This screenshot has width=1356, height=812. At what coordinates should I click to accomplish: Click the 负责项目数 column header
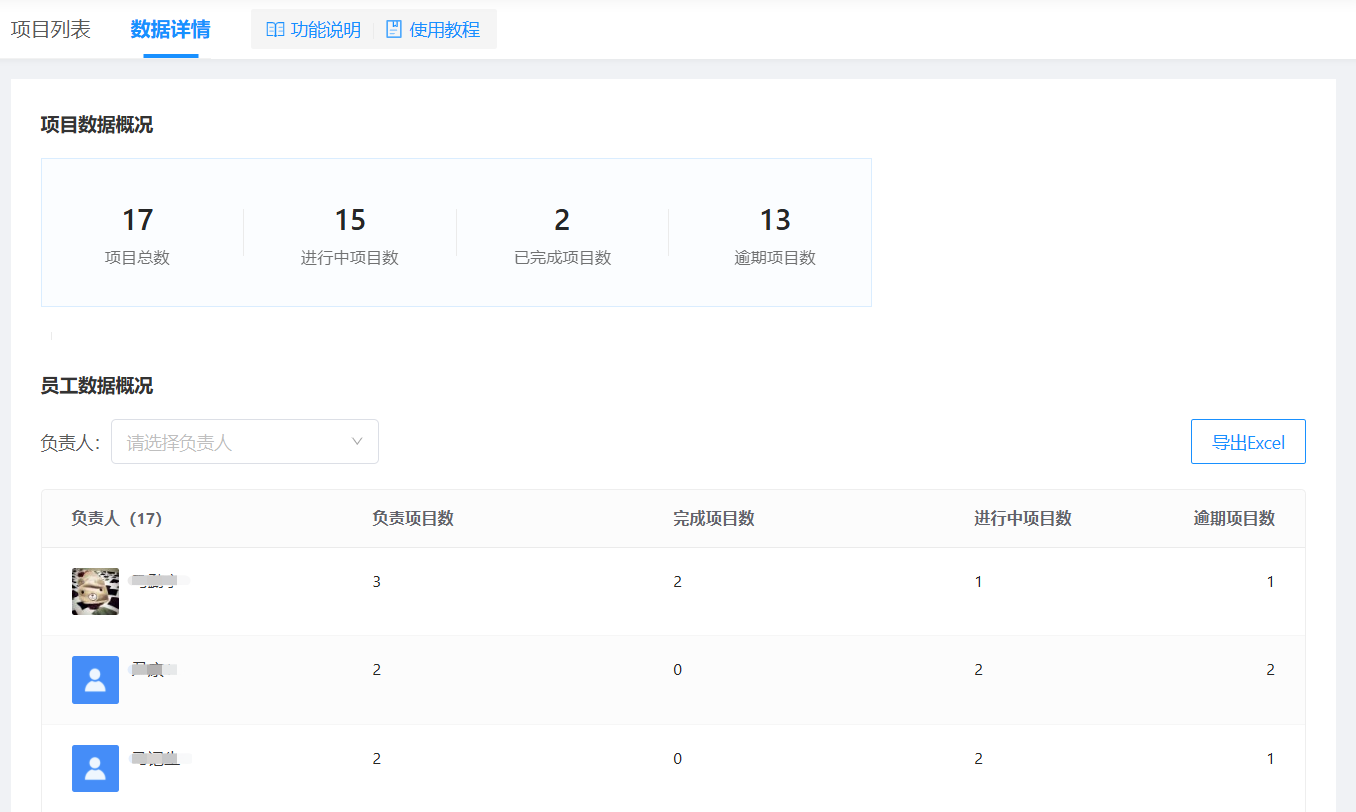click(413, 518)
